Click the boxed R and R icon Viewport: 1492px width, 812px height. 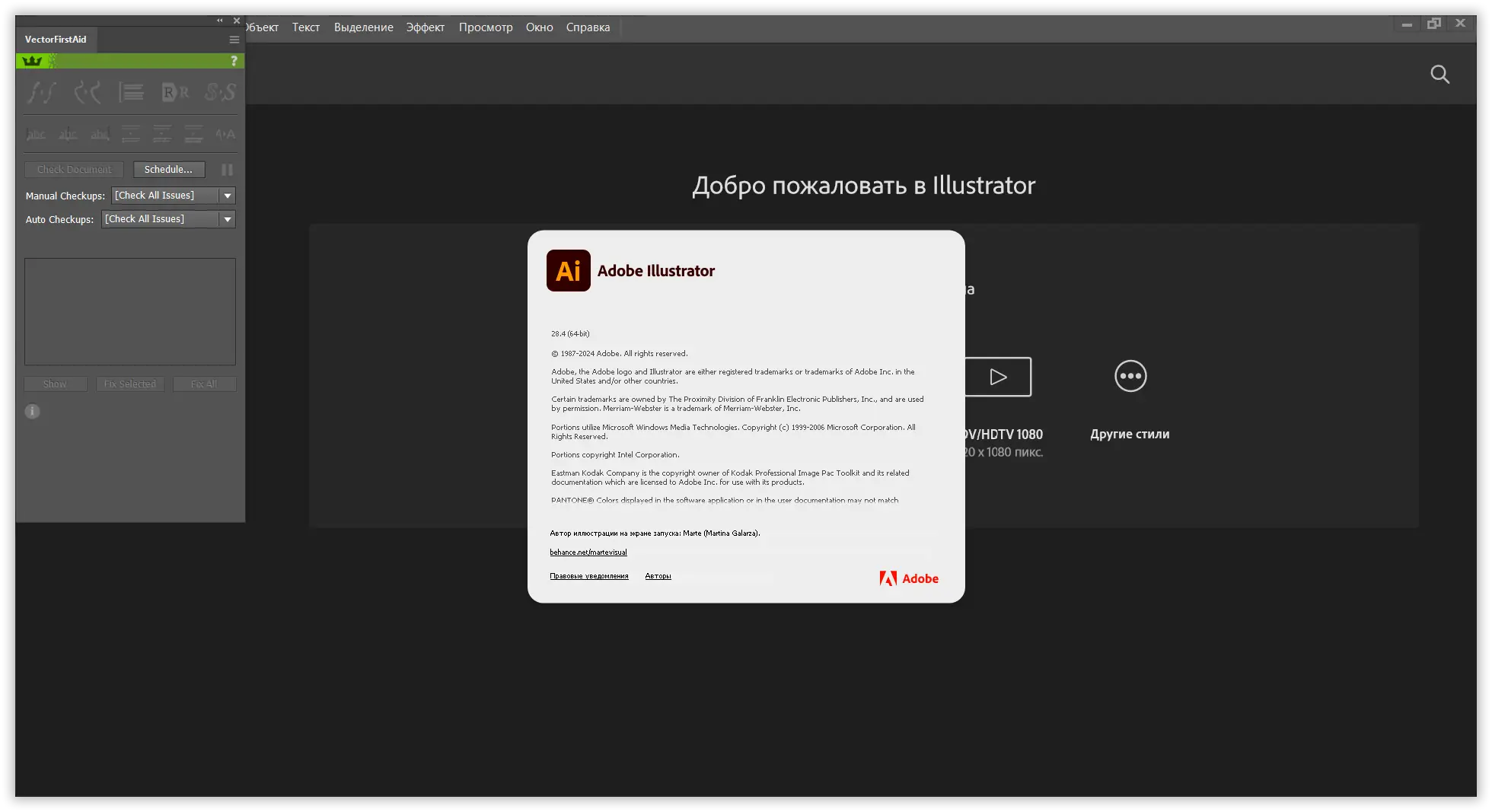[175, 92]
